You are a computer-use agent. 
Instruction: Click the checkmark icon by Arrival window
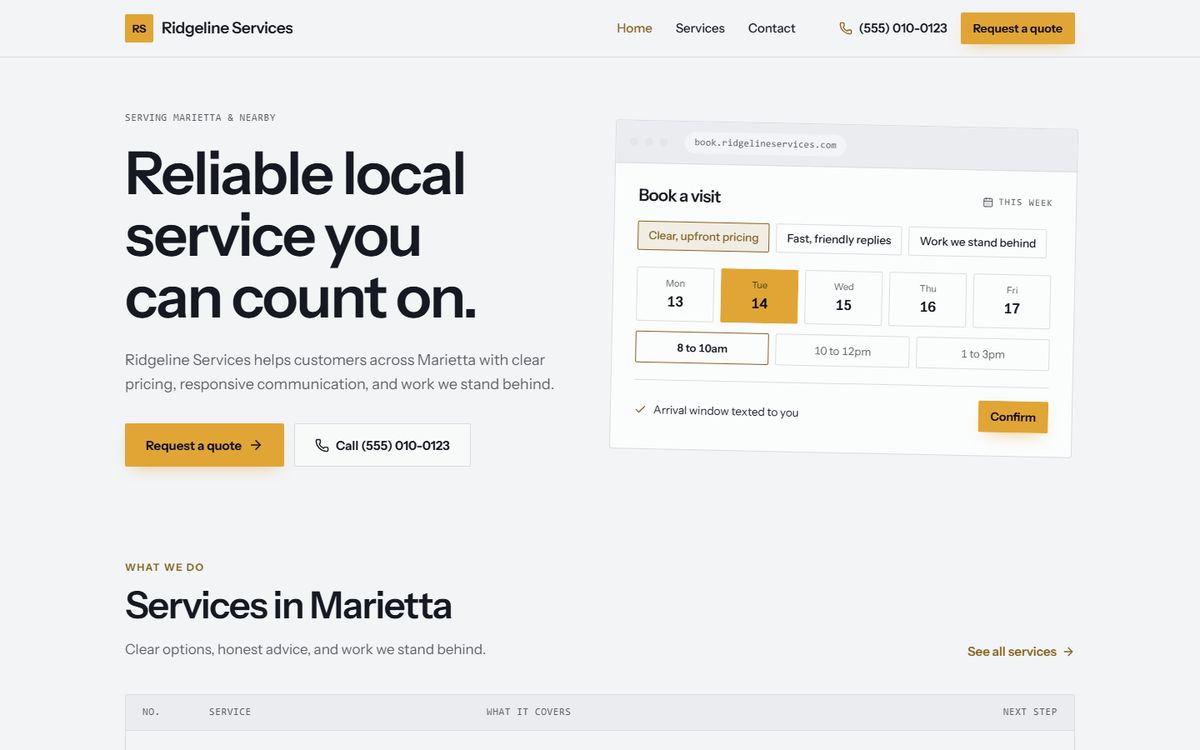[640, 409]
